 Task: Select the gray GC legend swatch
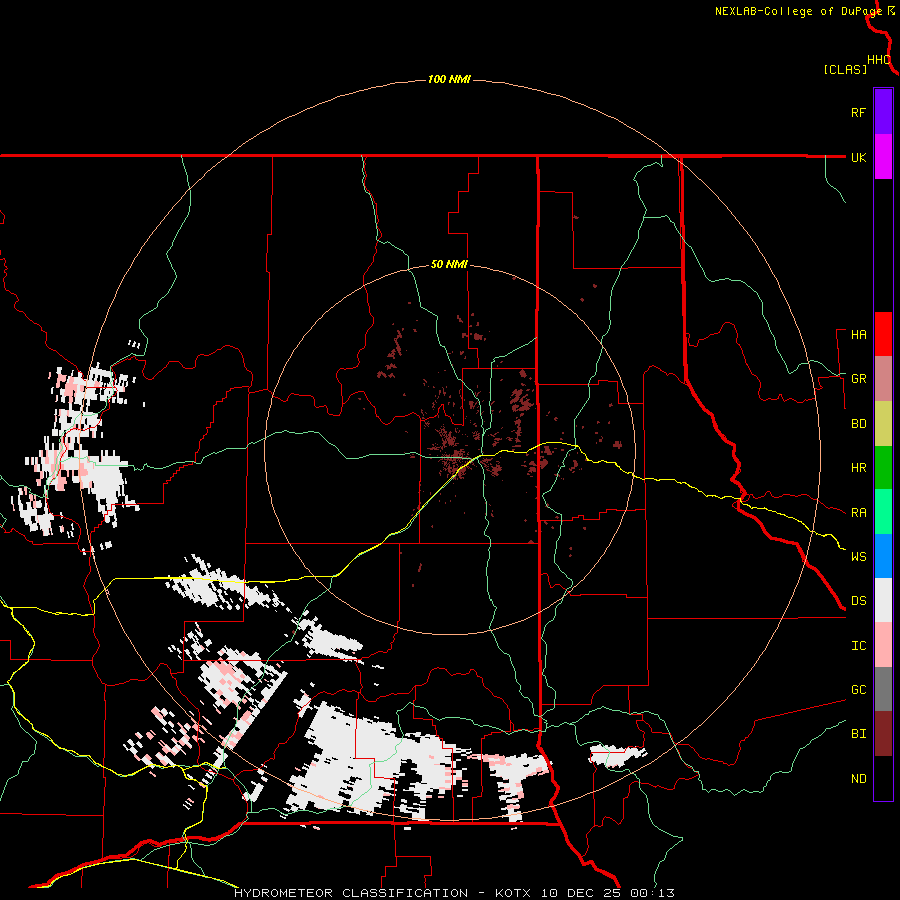[883, 689]
